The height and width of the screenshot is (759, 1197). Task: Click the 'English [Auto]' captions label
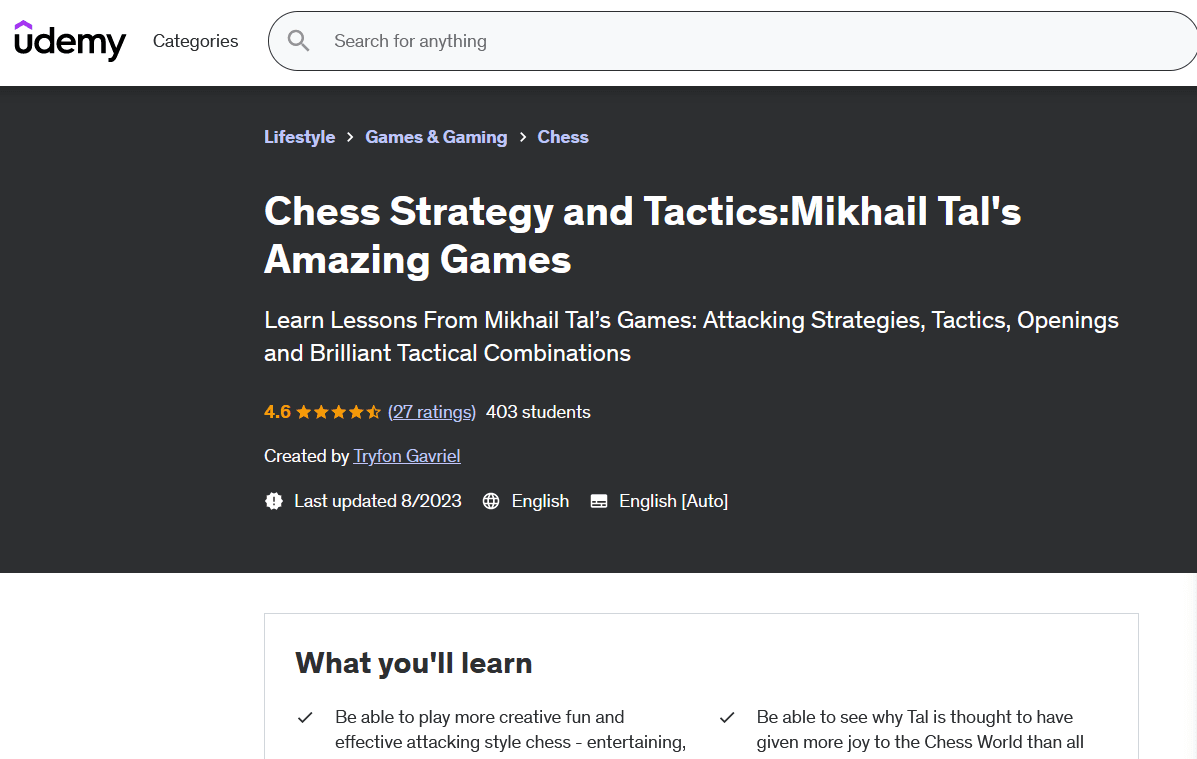tap(673, 501)
